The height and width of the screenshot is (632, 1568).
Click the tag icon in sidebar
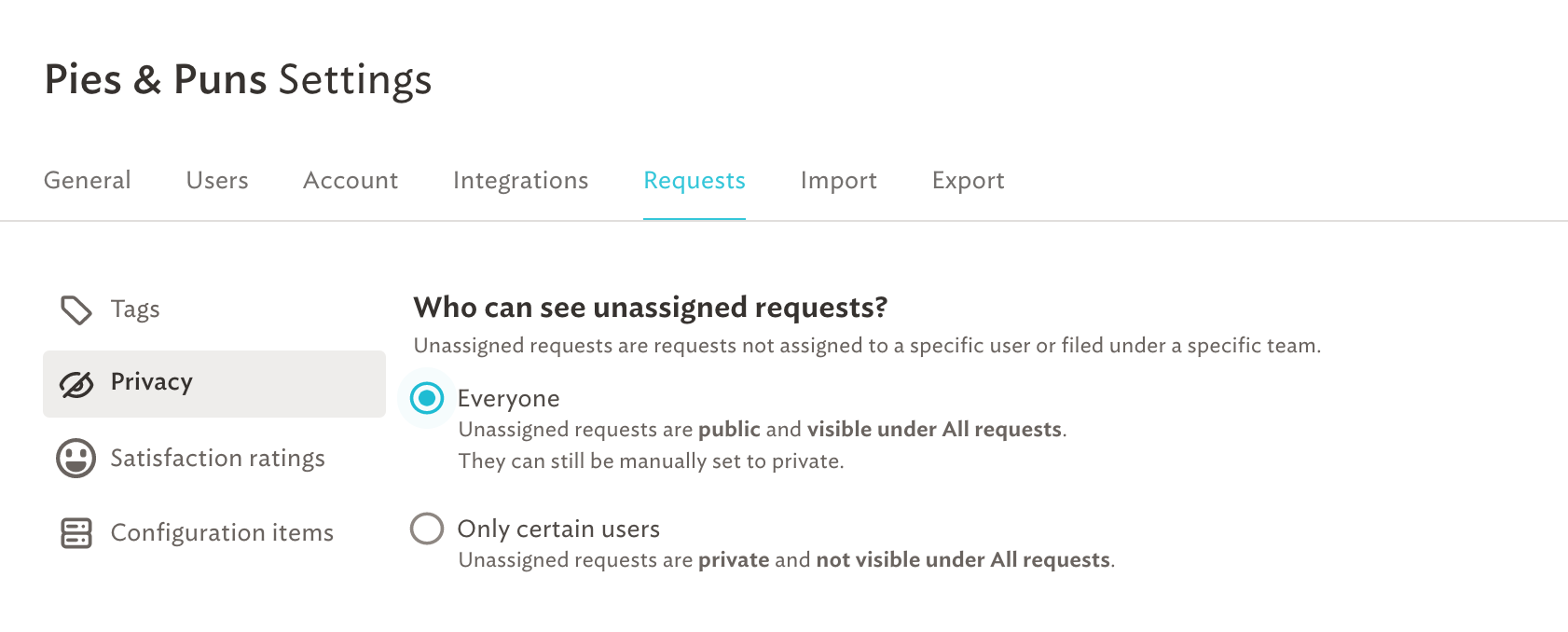coord(76,309)
